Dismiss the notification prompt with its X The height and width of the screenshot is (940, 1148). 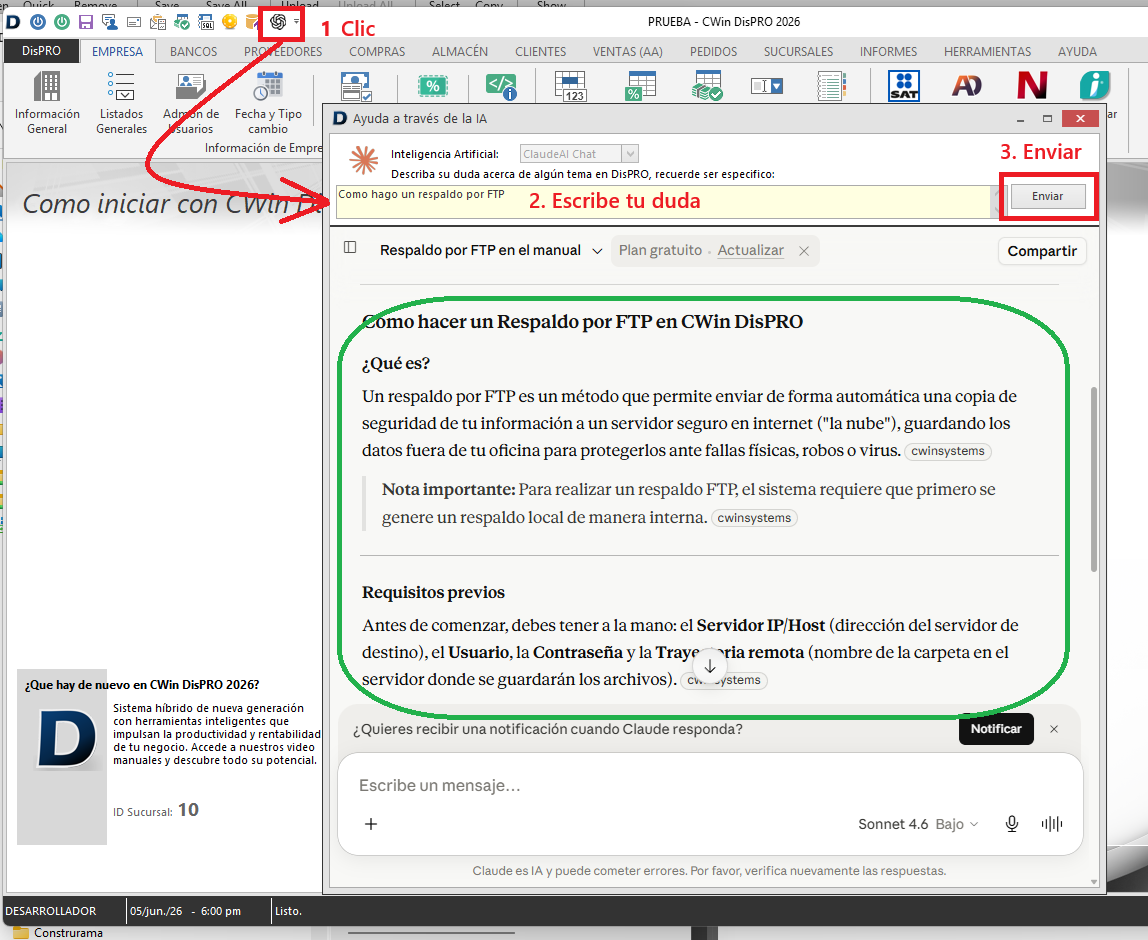(1054, 729)
